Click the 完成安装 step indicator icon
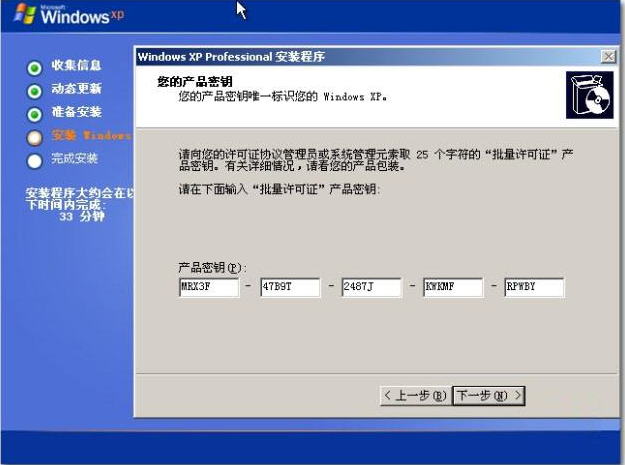625x465 pixels. (34, 159)
